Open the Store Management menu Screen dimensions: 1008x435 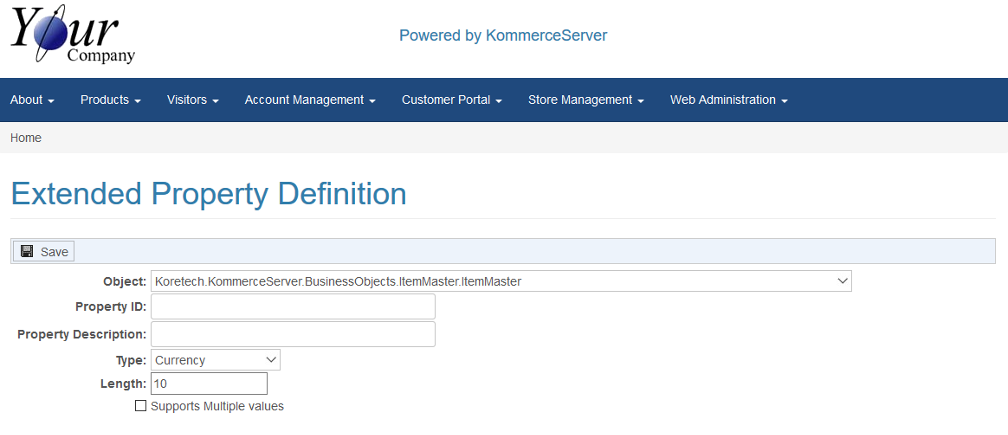coord(585,100)
